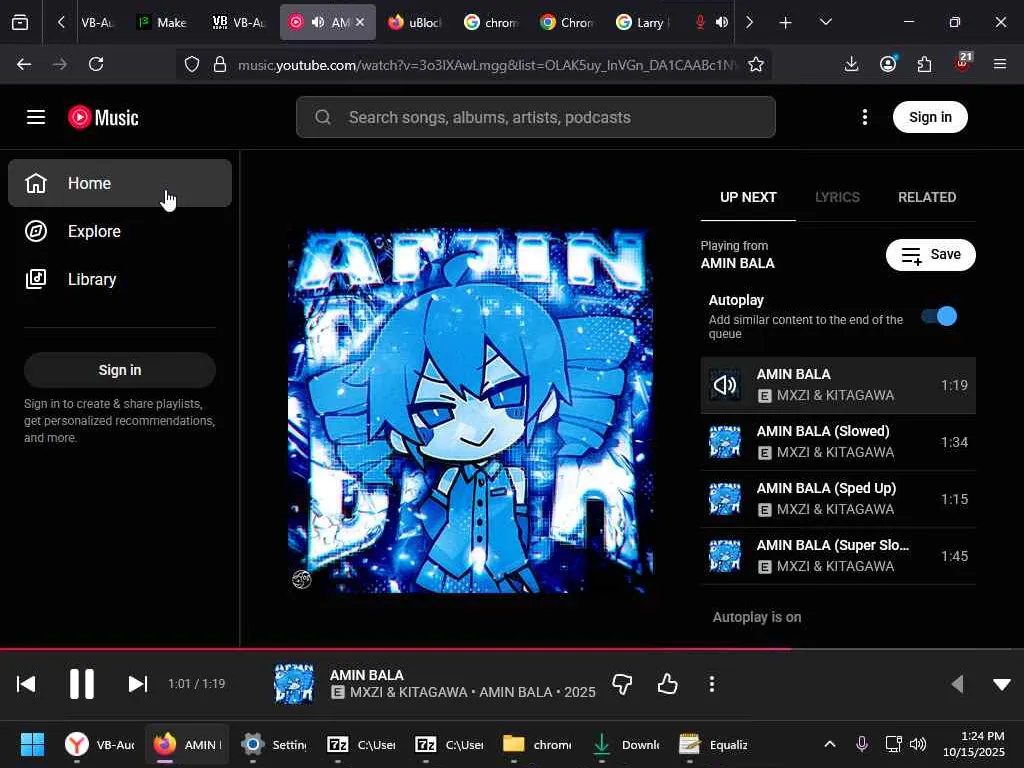Save the AMIN BALA queue to playlist
Screen dimensions: 1024x768
pos(931,255)
